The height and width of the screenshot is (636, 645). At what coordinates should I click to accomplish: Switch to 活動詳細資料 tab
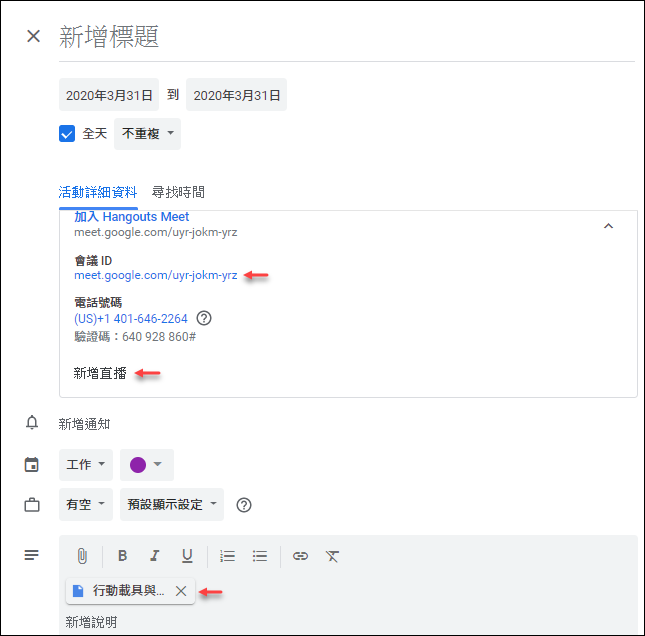pos(98,192)
